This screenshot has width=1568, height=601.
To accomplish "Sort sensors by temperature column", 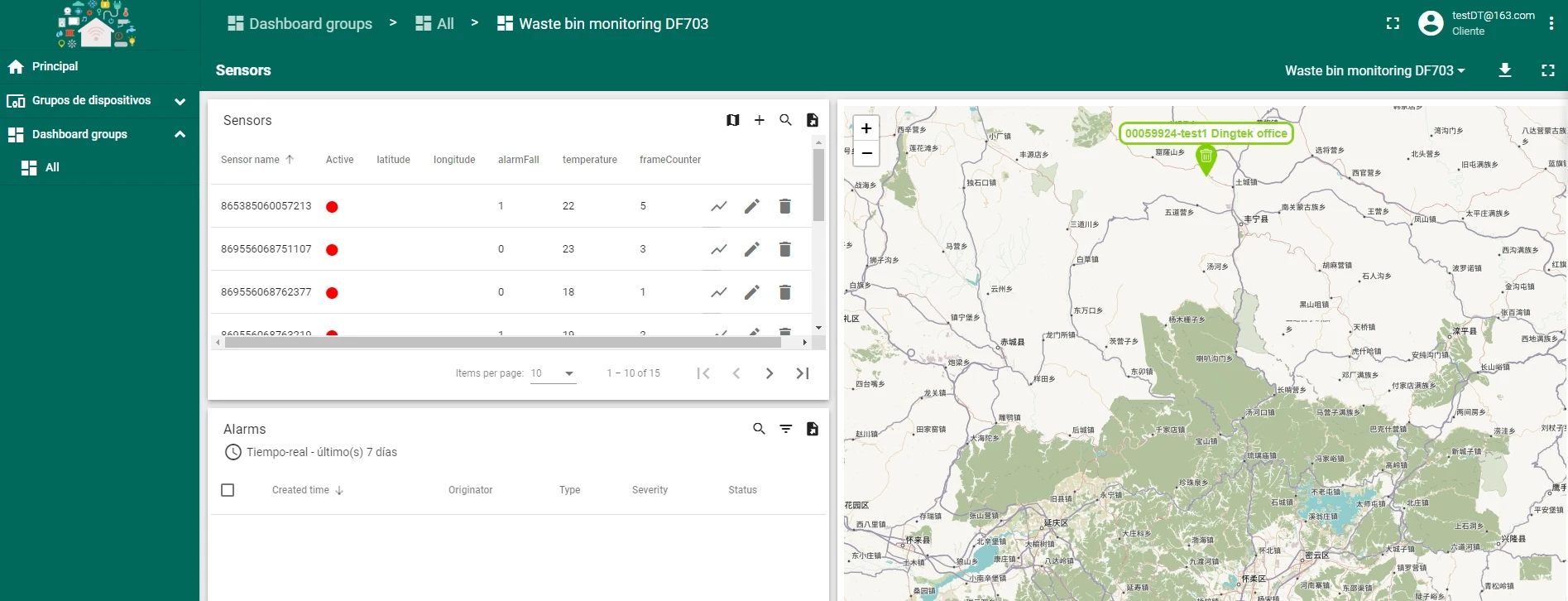I will pos(589,160).
